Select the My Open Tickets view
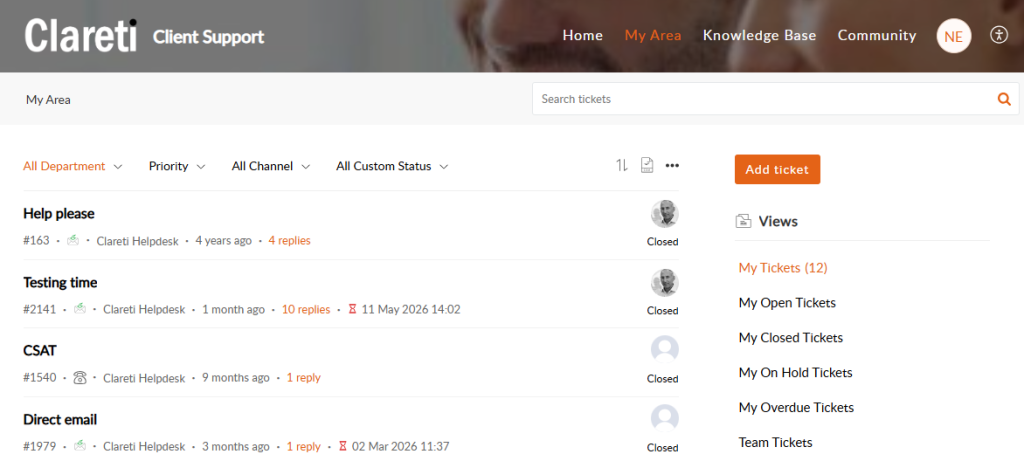Image resolution: width=1024 pixels, height=461 pixels. pyautogui.click(x=787, y=303)
